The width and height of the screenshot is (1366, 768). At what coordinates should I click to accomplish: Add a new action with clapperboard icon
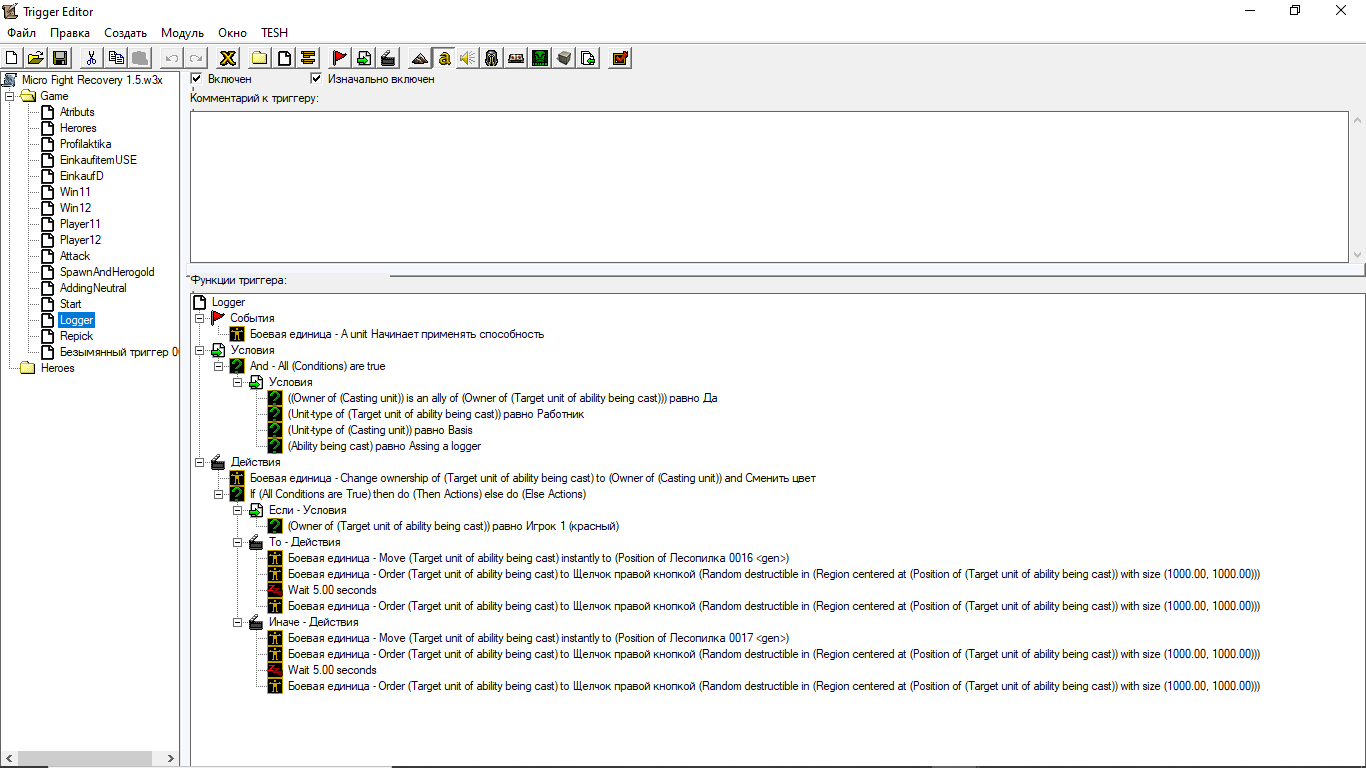(x=388, y=58)
